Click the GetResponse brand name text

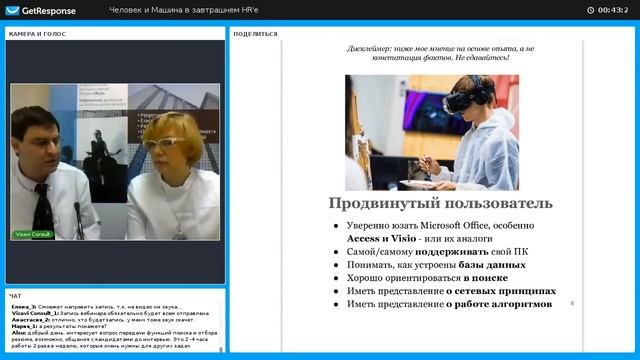pyautogui.click(x=49, y=11)
